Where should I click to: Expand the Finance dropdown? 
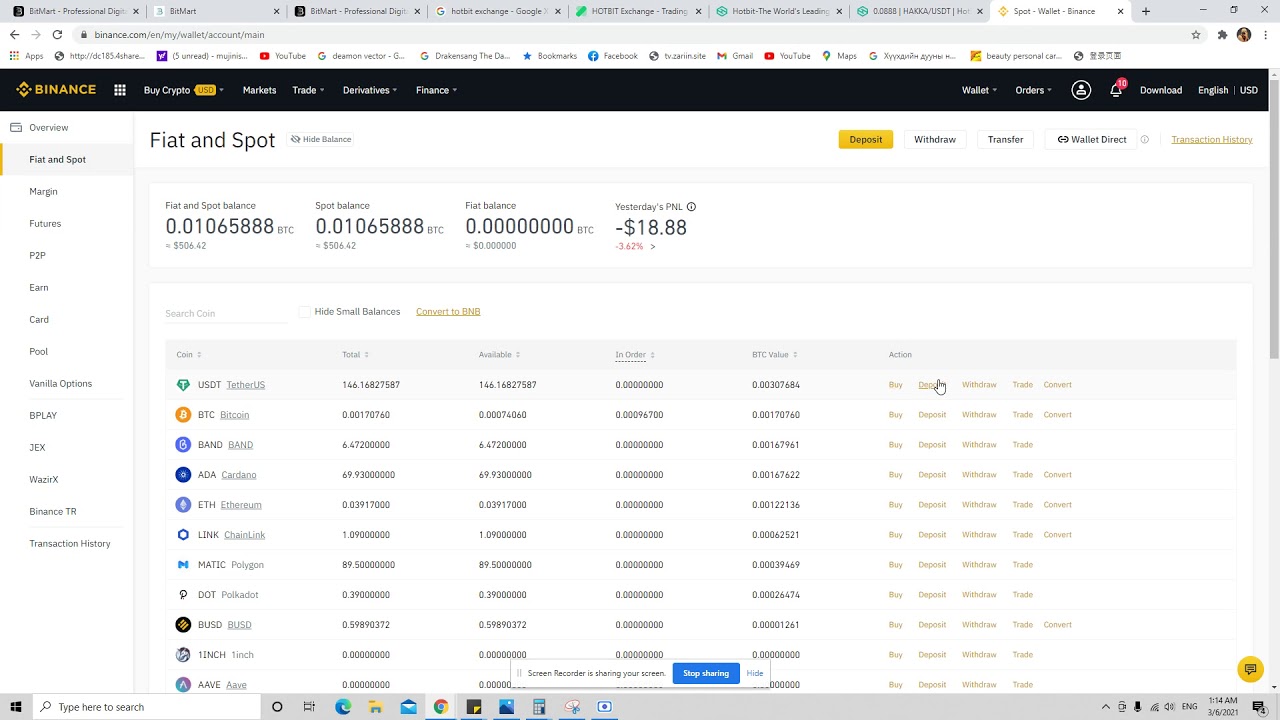436,90
